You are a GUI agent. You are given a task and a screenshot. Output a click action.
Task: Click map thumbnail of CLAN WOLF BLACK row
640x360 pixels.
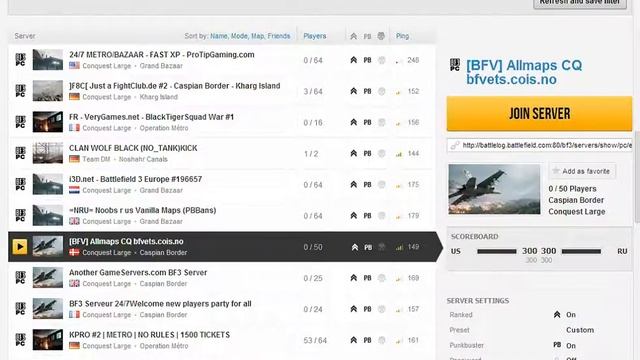tap(48, 153)
